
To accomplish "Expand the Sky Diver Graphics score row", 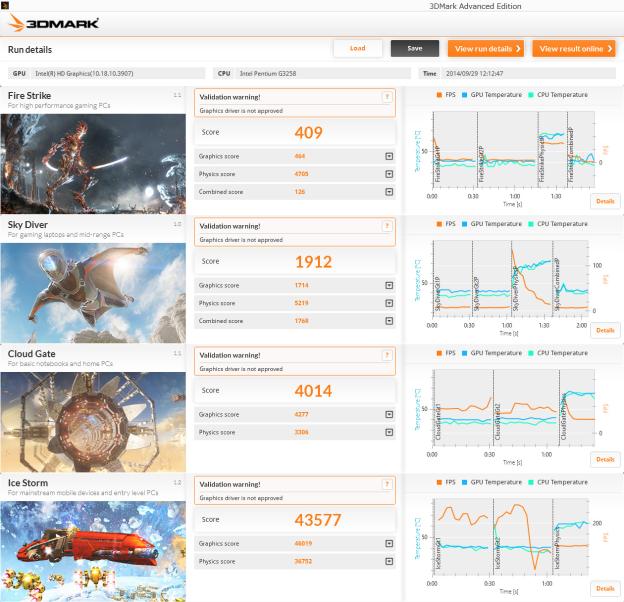I will coord(389,285).
